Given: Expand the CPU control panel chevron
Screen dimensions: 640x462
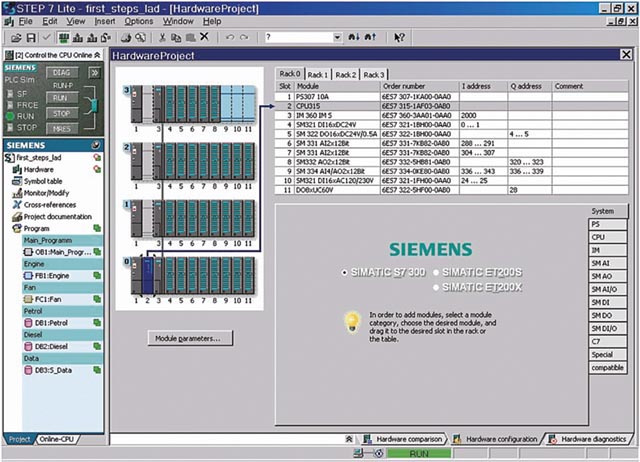Looking at the screenshot, I should (94, 72).
